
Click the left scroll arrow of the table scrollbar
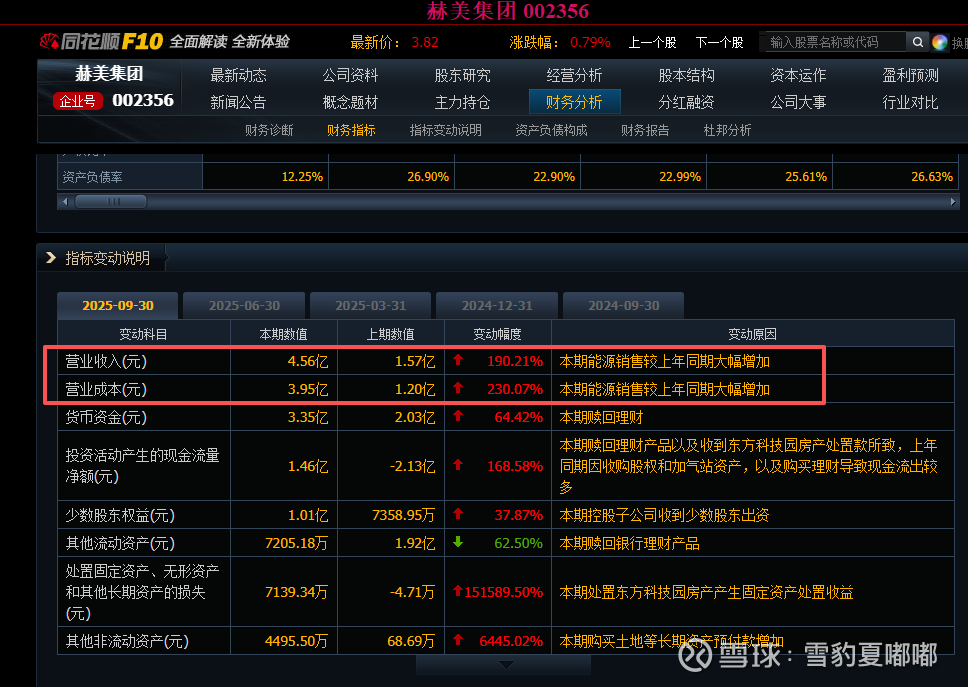coord(65,202)
